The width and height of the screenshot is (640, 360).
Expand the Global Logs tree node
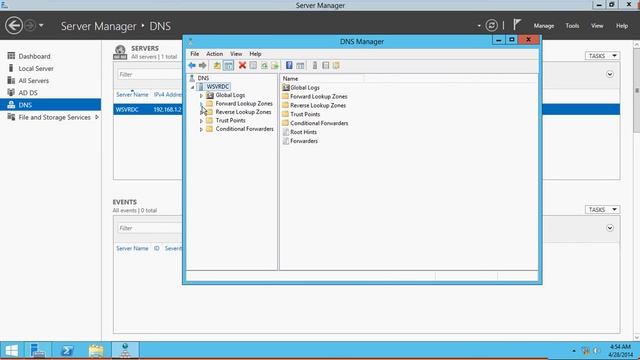coord(201,96)
